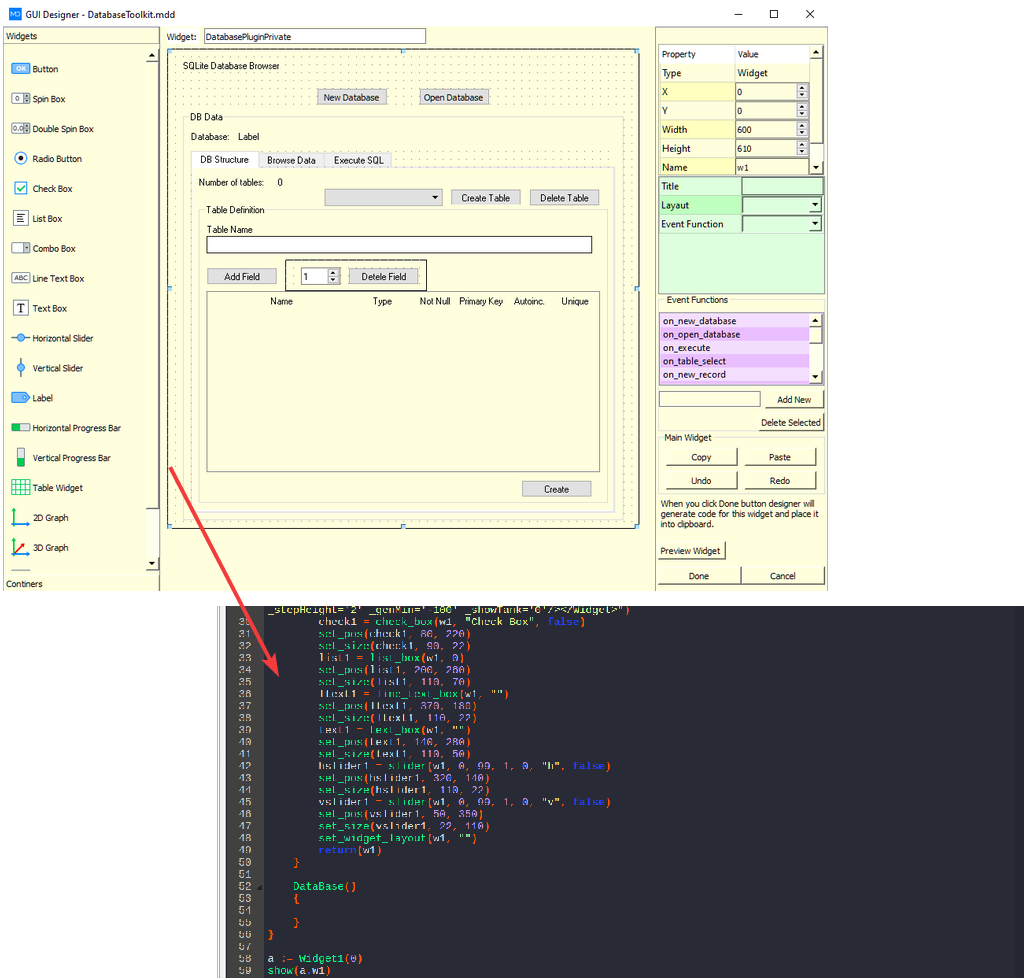Pick the Spin Box widget icon
This screenshot has width=1026, height=980.
[21, 99]
